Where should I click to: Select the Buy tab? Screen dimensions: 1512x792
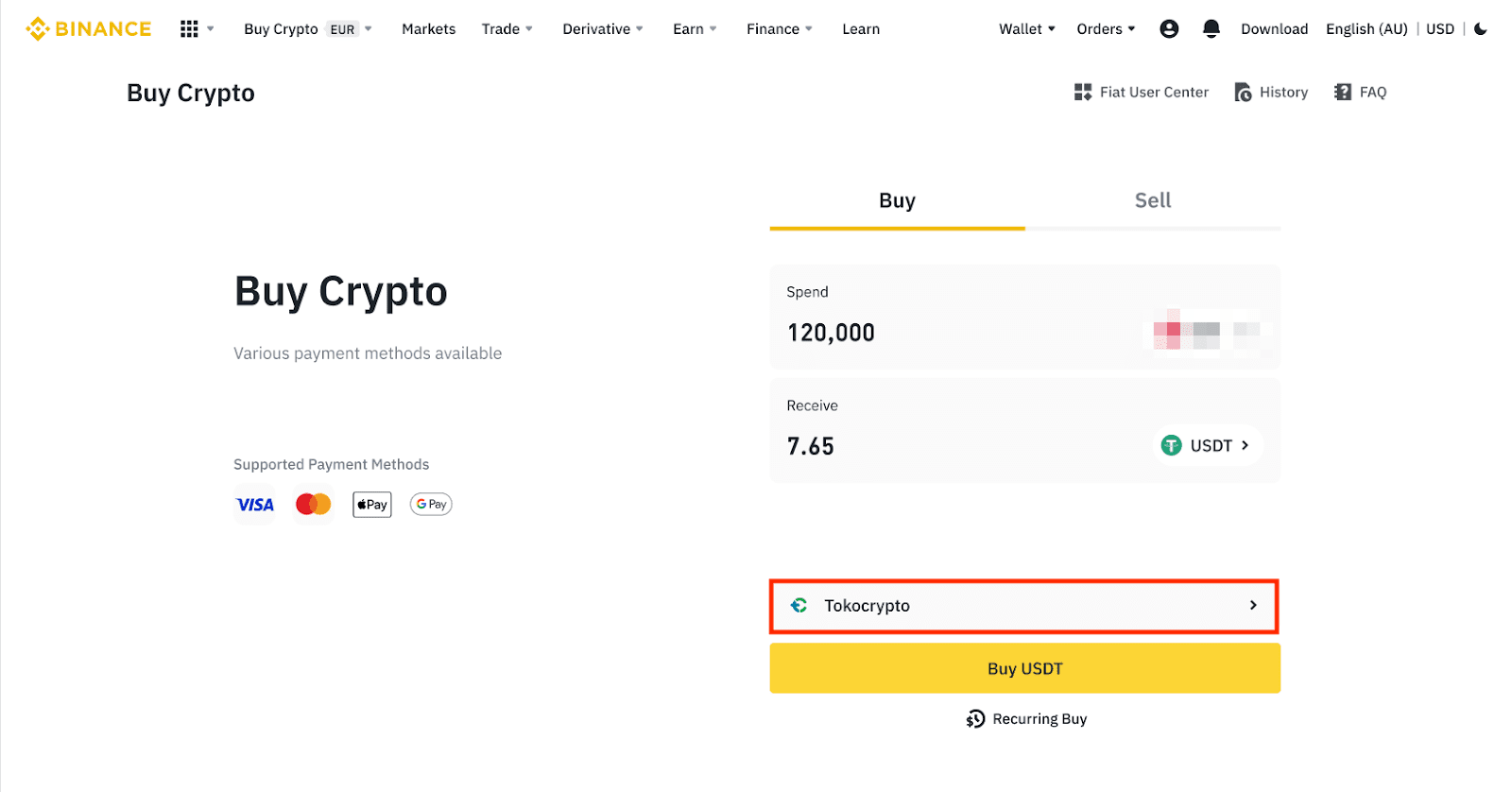pos(897,200)
